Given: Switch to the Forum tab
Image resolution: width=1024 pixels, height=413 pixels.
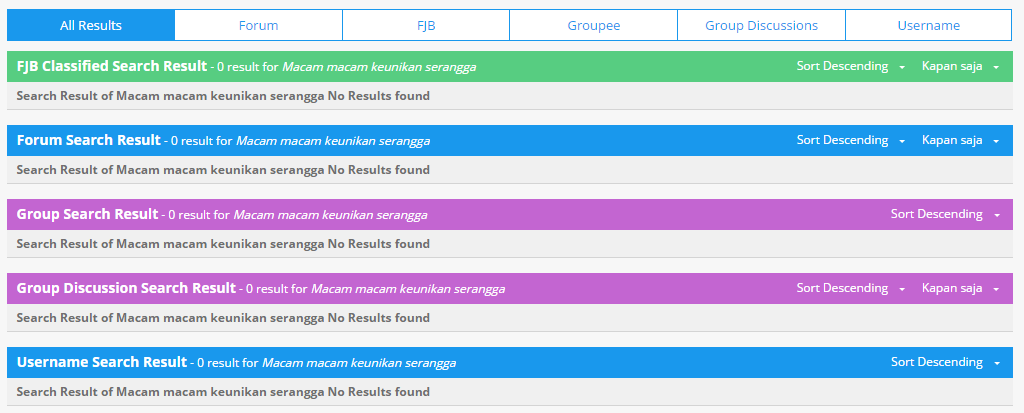Looking at the screenshot, I should pyautogui.click(x=259, y=25).
